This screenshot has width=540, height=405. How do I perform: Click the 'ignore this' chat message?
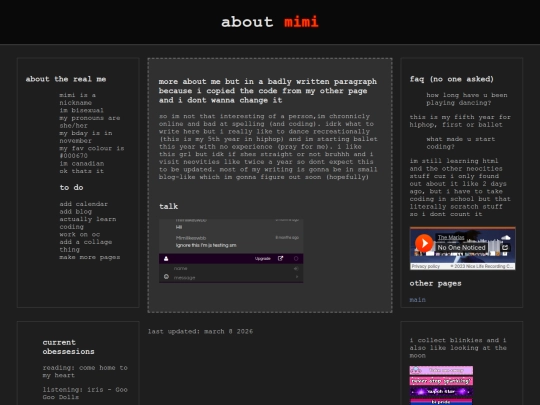pyautogui.click(x=206, y=245)
